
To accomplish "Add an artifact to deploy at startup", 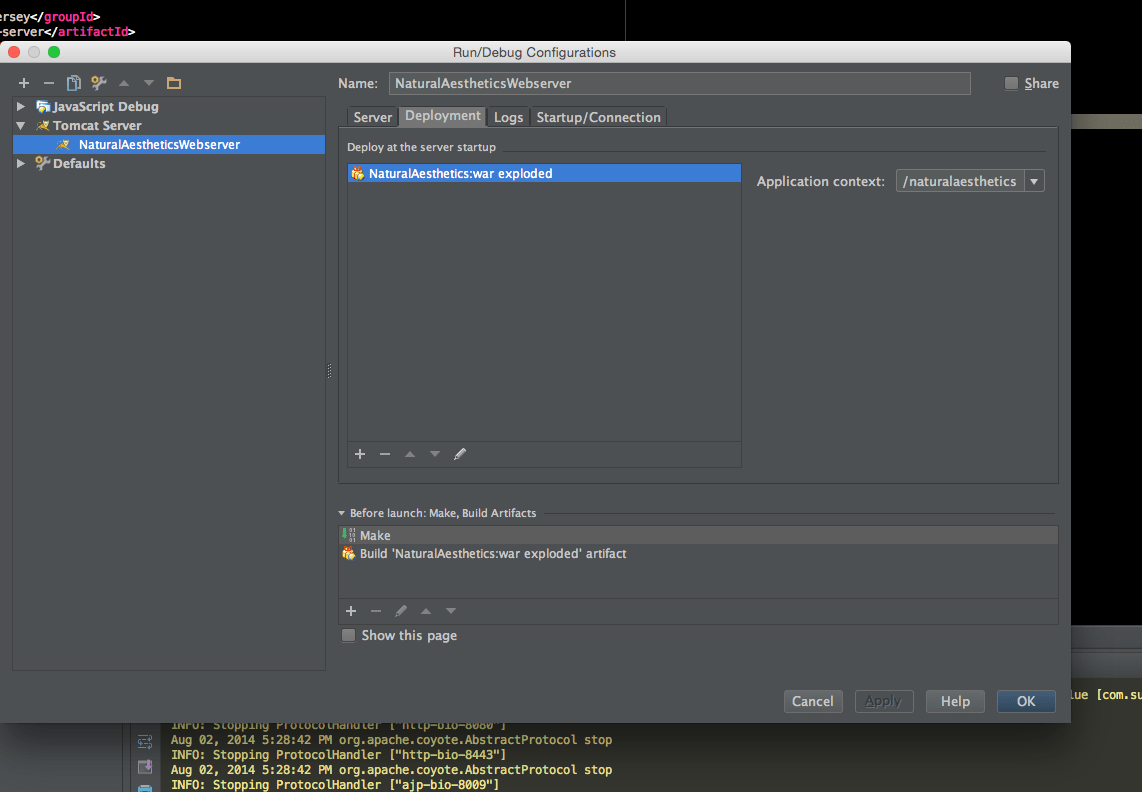I will [359, 454].
